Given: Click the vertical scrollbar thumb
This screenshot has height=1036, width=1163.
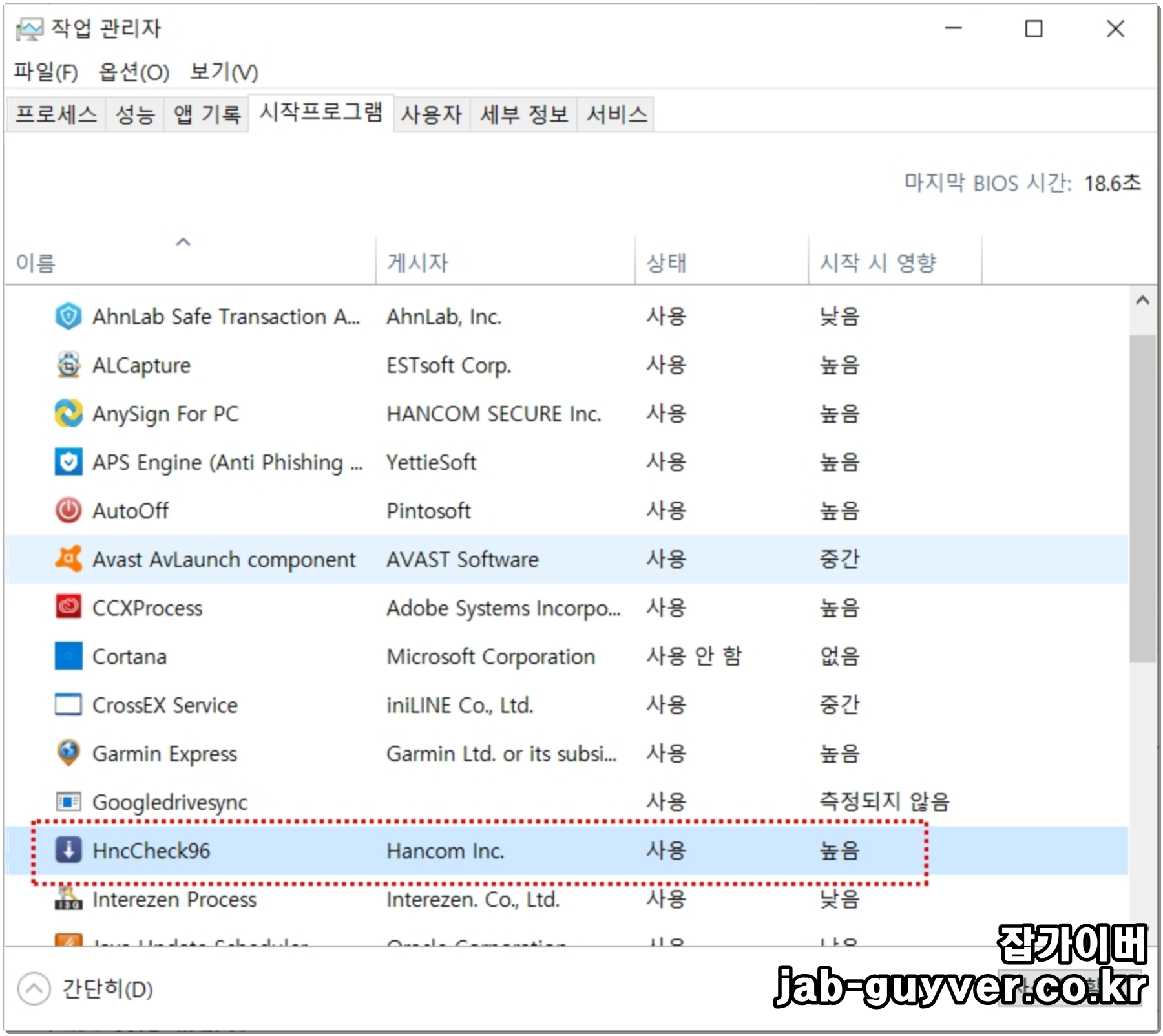Looking at the screenshot, I should tap(1142, 498).
